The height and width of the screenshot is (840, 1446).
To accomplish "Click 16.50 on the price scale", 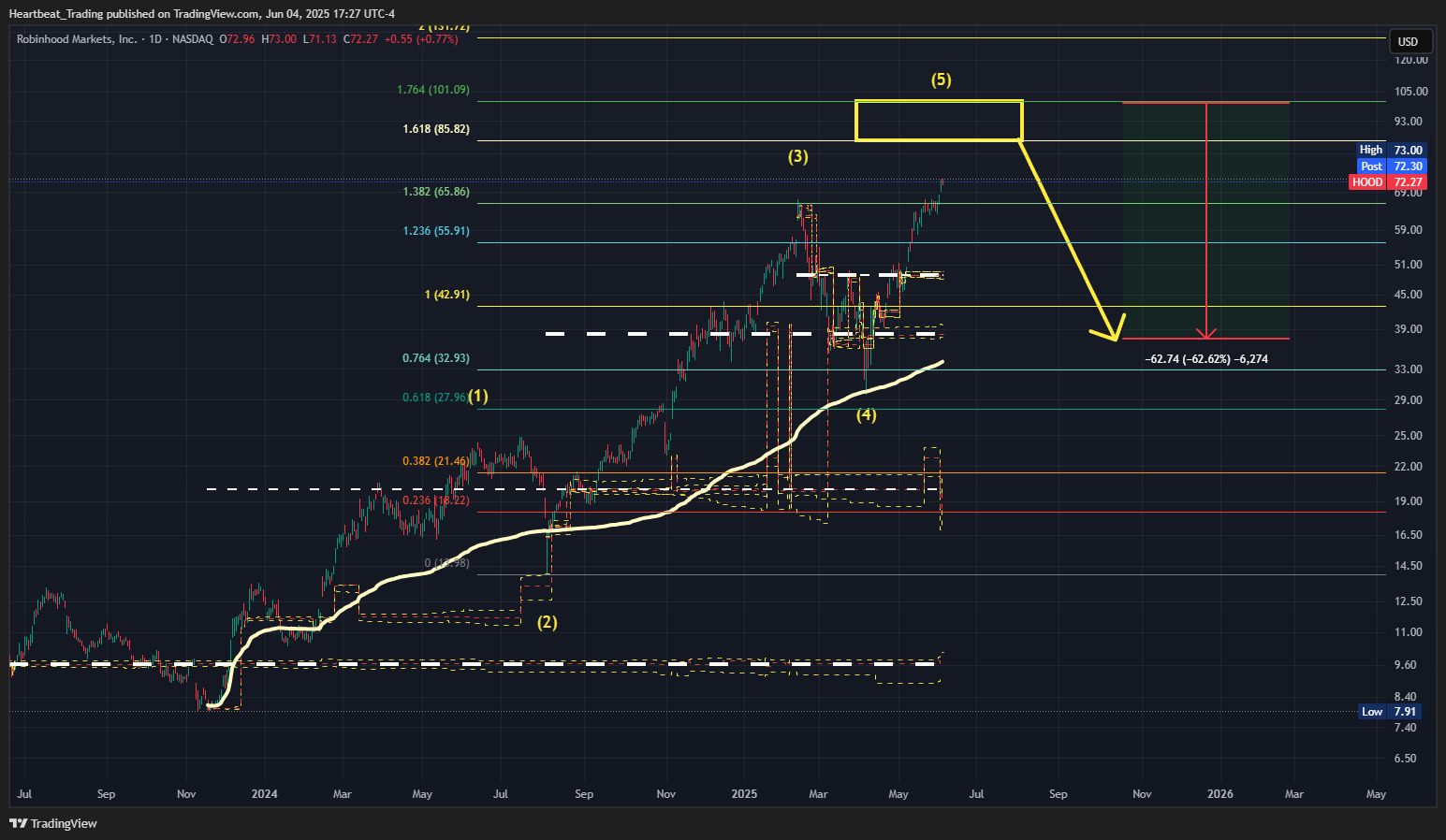I will click(1409, 535).
